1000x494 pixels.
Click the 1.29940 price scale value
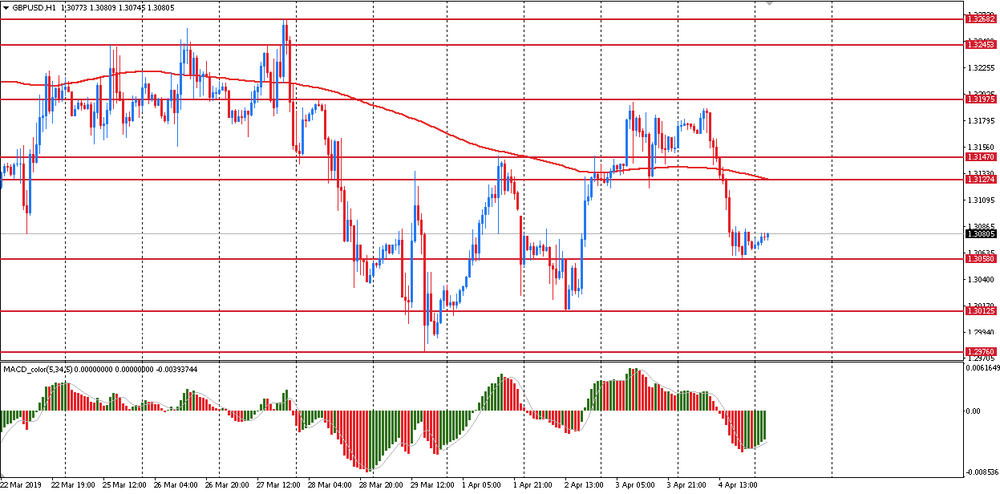(x=982, y=332)
